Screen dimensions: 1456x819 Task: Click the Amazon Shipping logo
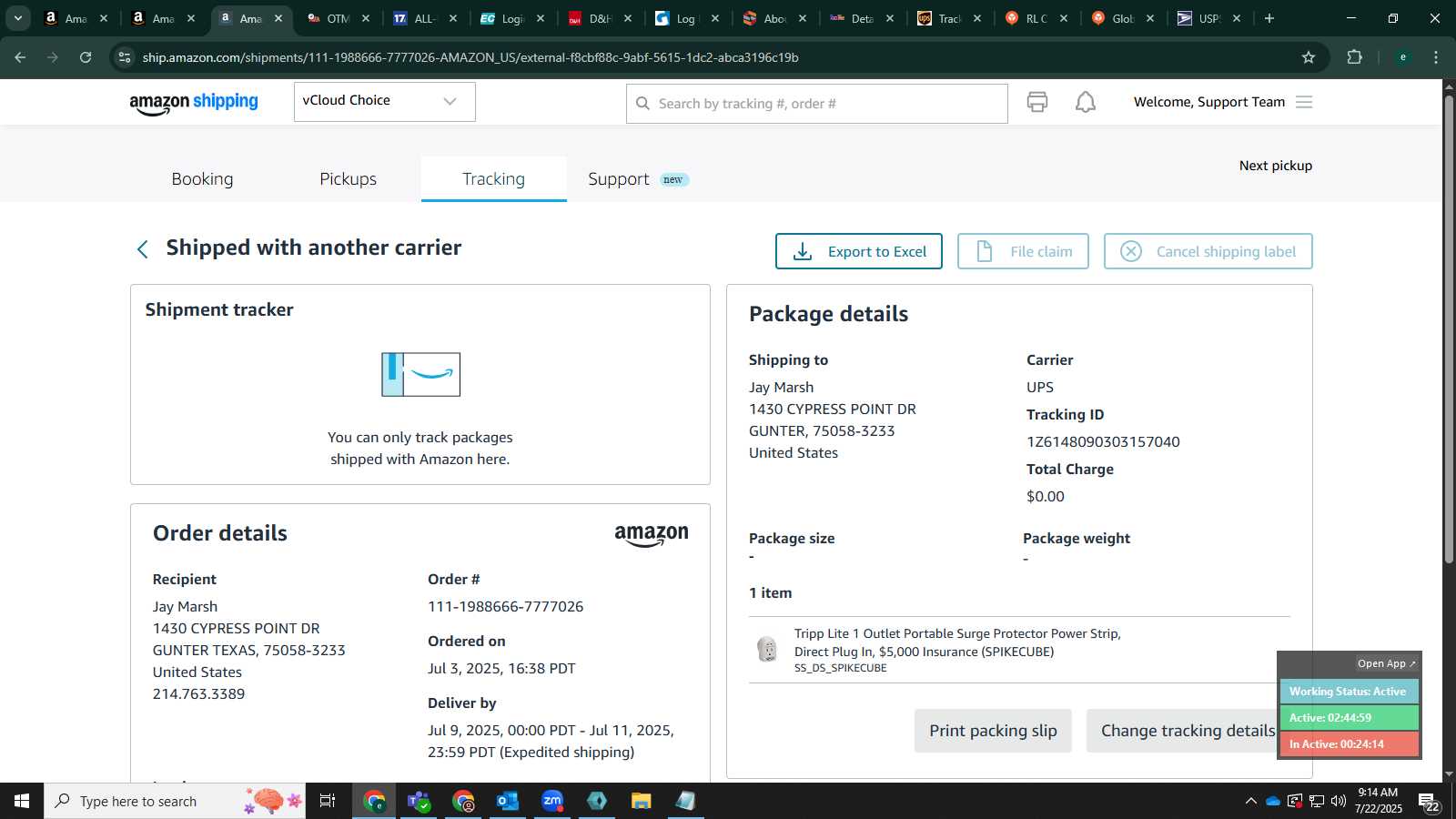click(x=194, y=103)
